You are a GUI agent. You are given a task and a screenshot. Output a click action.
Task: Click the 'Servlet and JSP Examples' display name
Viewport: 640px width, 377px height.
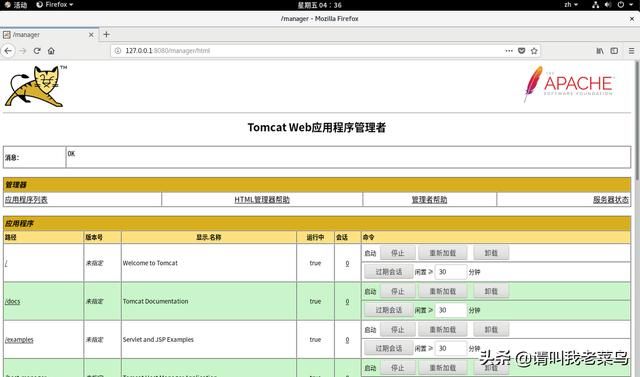pos(158,339)
